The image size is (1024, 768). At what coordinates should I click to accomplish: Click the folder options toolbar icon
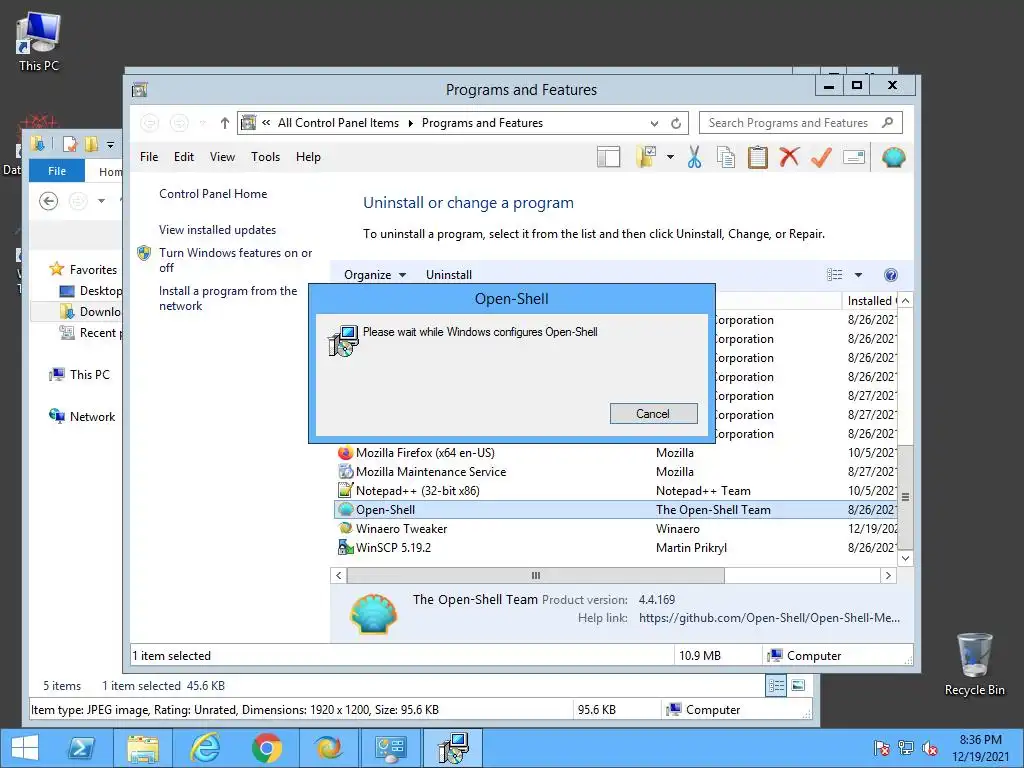coord(646,157)
